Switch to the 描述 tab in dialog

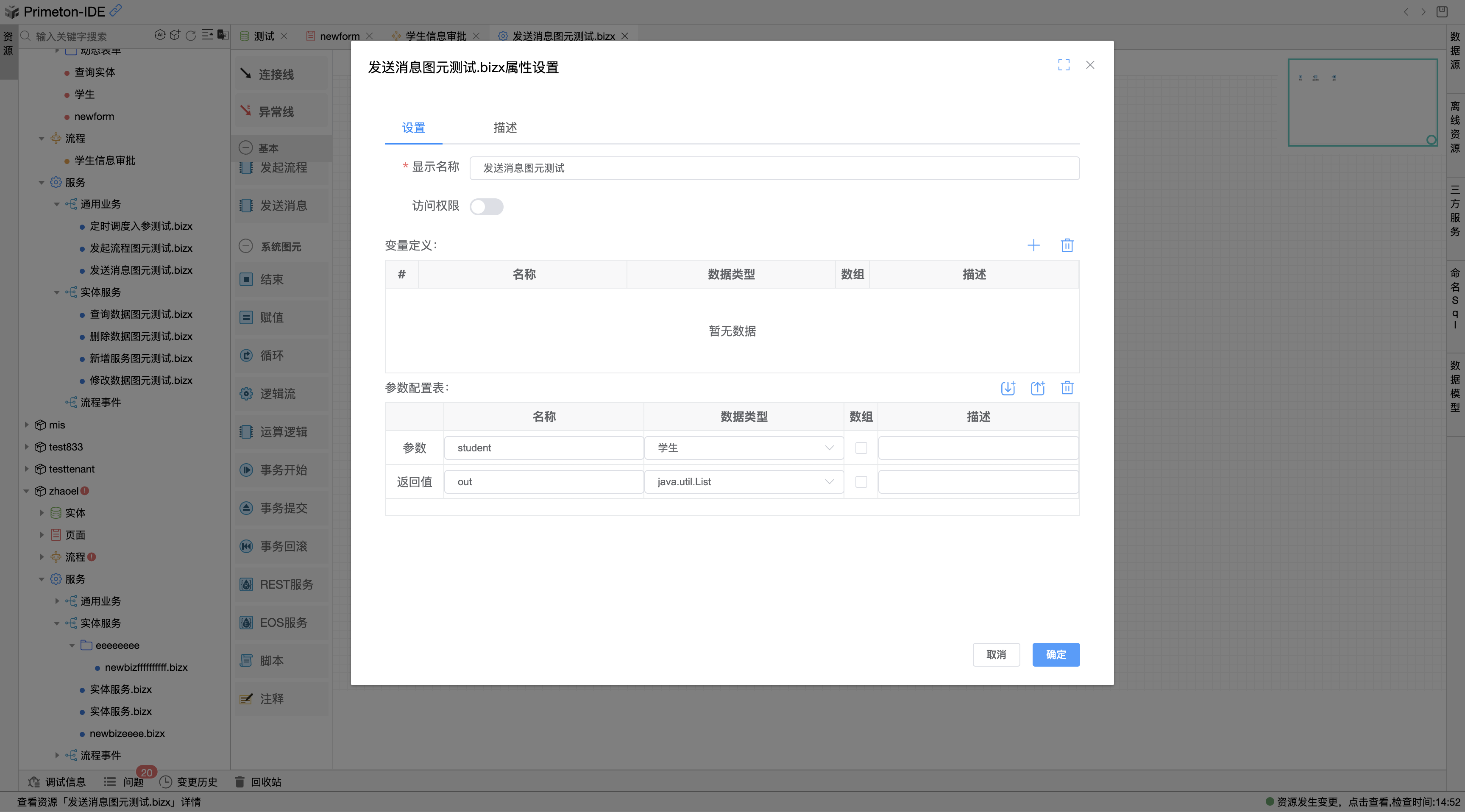pos(504,128)
